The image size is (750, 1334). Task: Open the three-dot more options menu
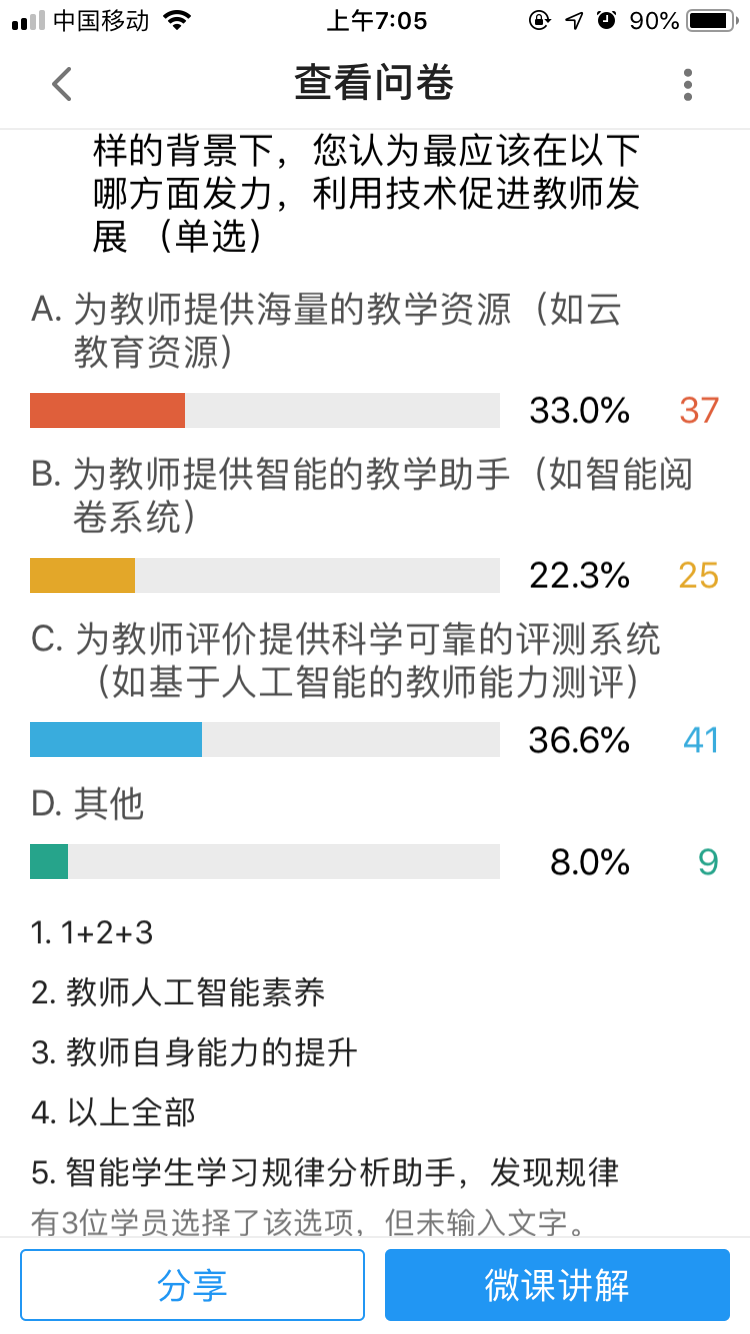[x=687, y=85]
